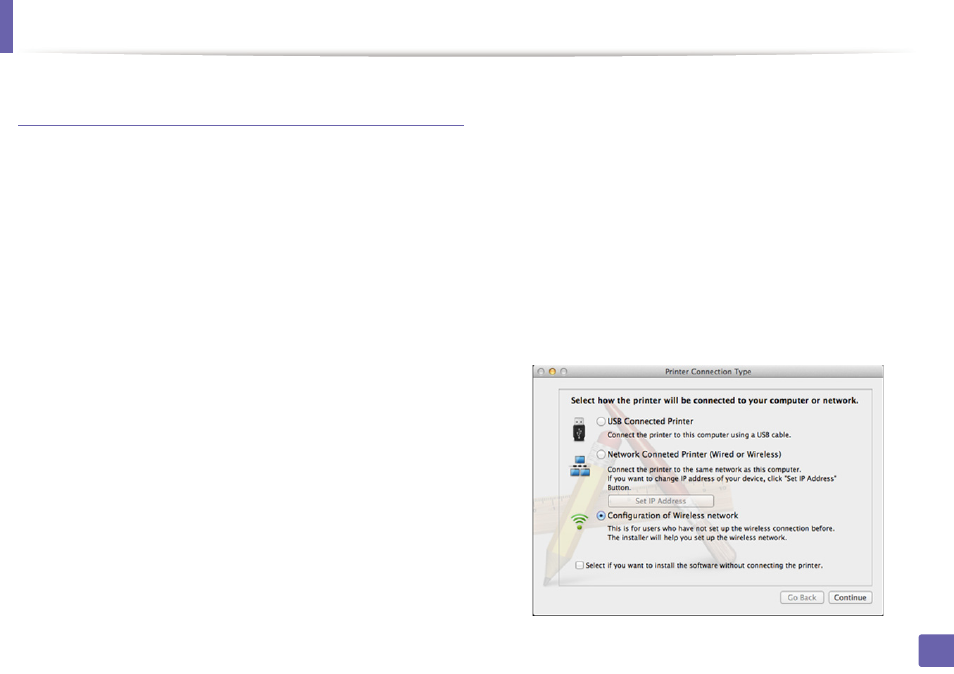Click the green Wi-Fi signal icon
Screen dimensions: 954x674
tap(579, 521)
